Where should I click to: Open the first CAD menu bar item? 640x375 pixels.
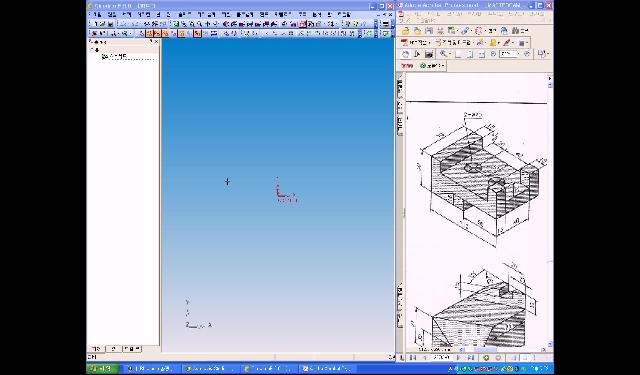click(x=97, y=14)
